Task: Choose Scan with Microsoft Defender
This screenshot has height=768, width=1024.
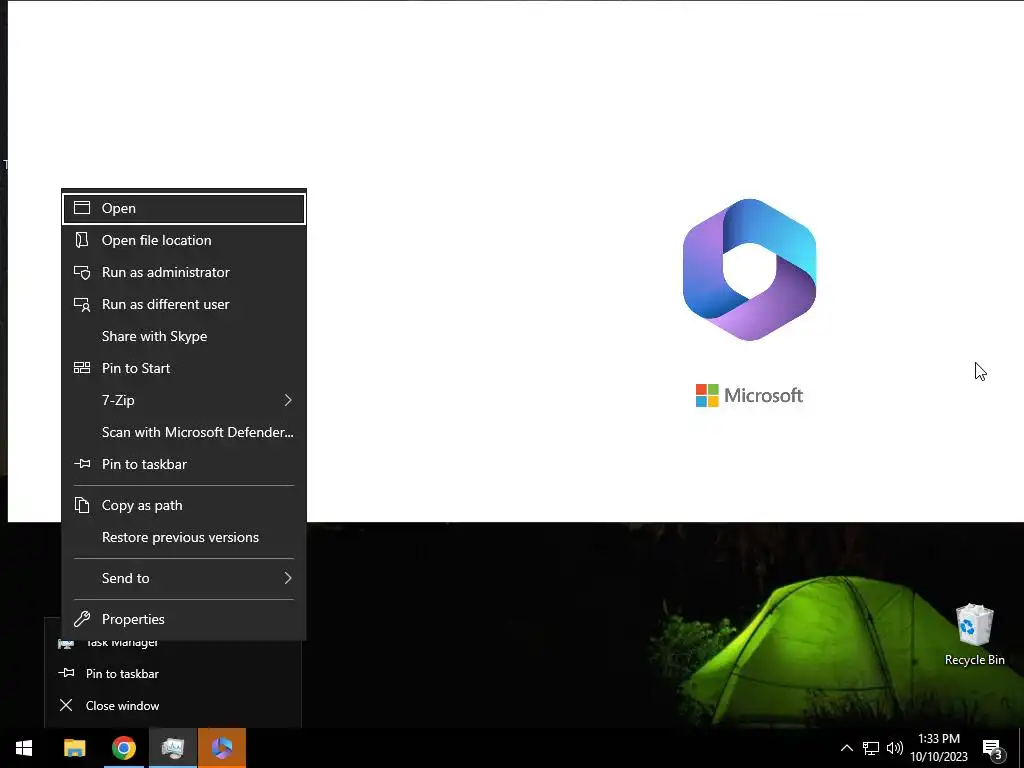Action: pyautogui.click(x=184, y=432)
